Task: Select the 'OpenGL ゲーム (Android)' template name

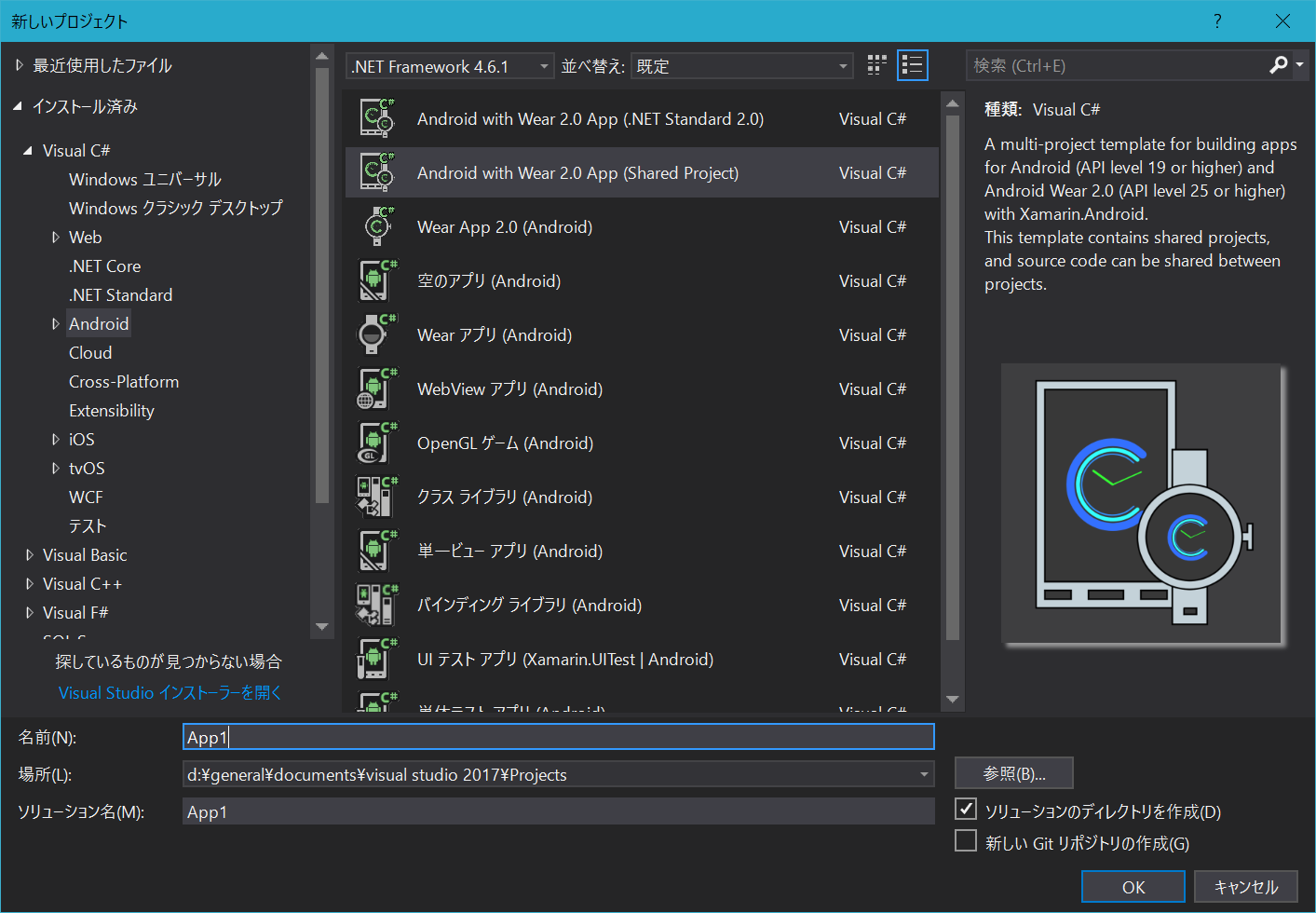Action: [x=505, y=443]
